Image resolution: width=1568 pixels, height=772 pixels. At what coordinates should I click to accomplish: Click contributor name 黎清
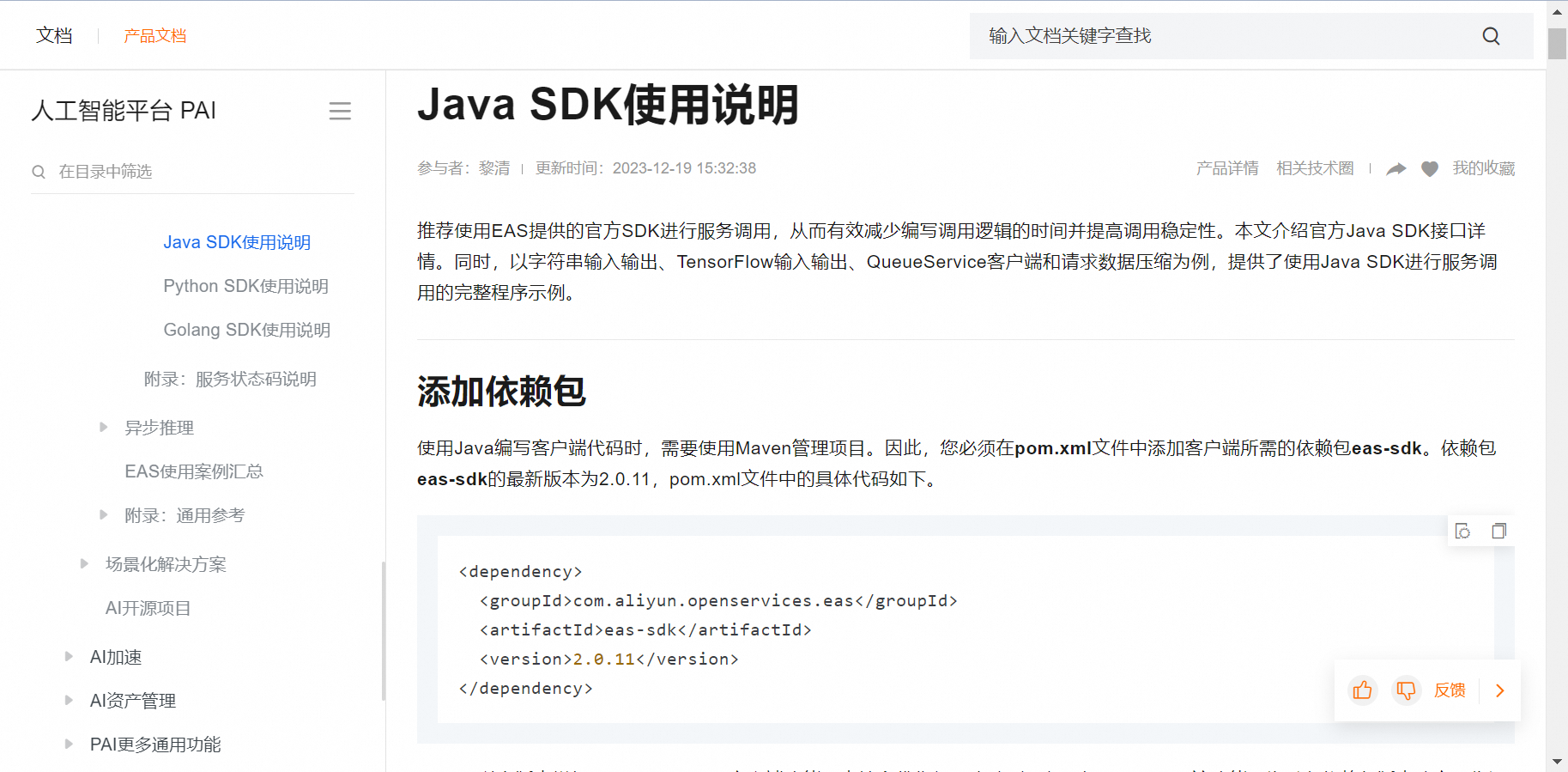[494, 168]
